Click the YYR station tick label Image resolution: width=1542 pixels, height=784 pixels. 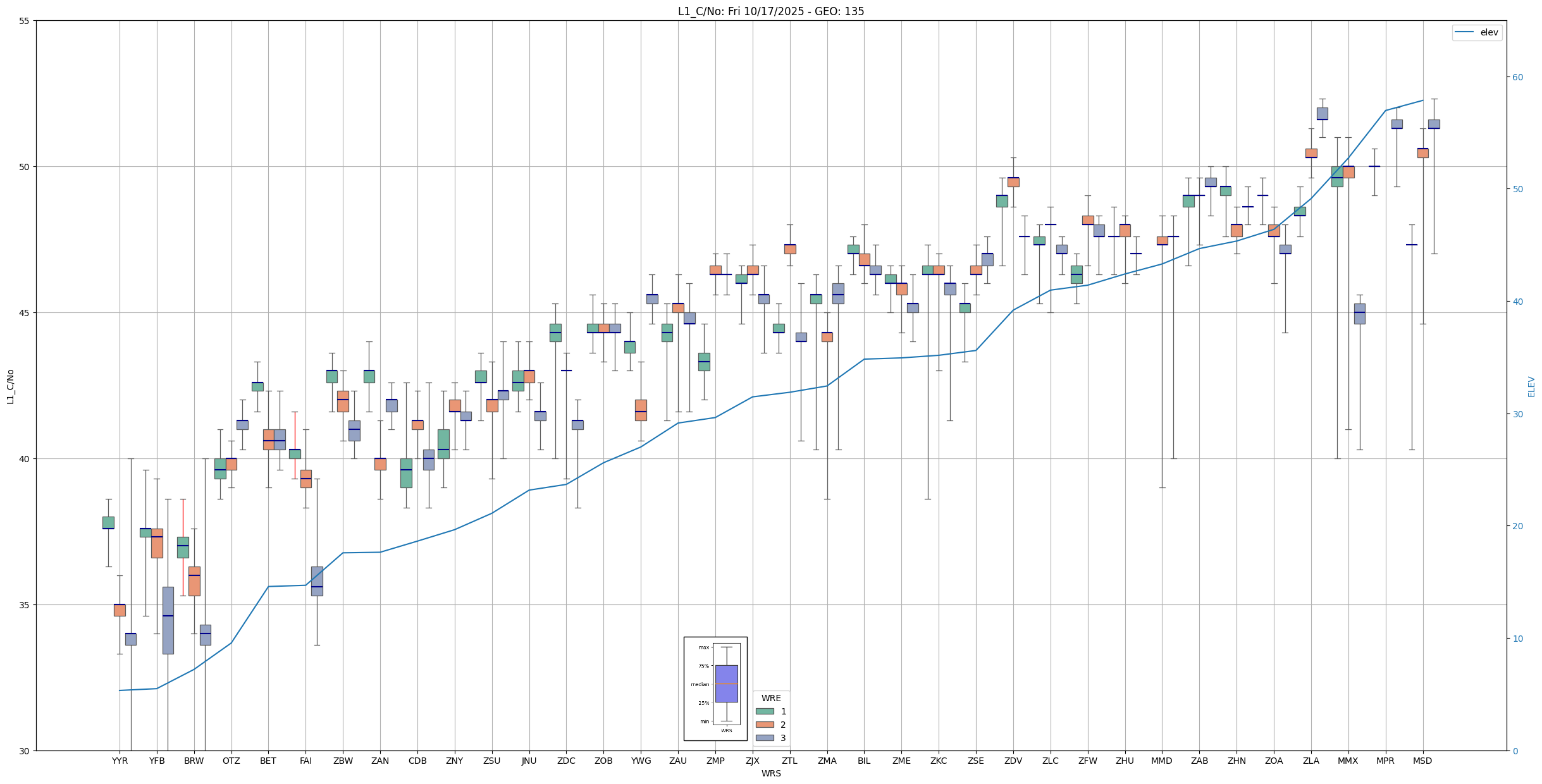120,761
